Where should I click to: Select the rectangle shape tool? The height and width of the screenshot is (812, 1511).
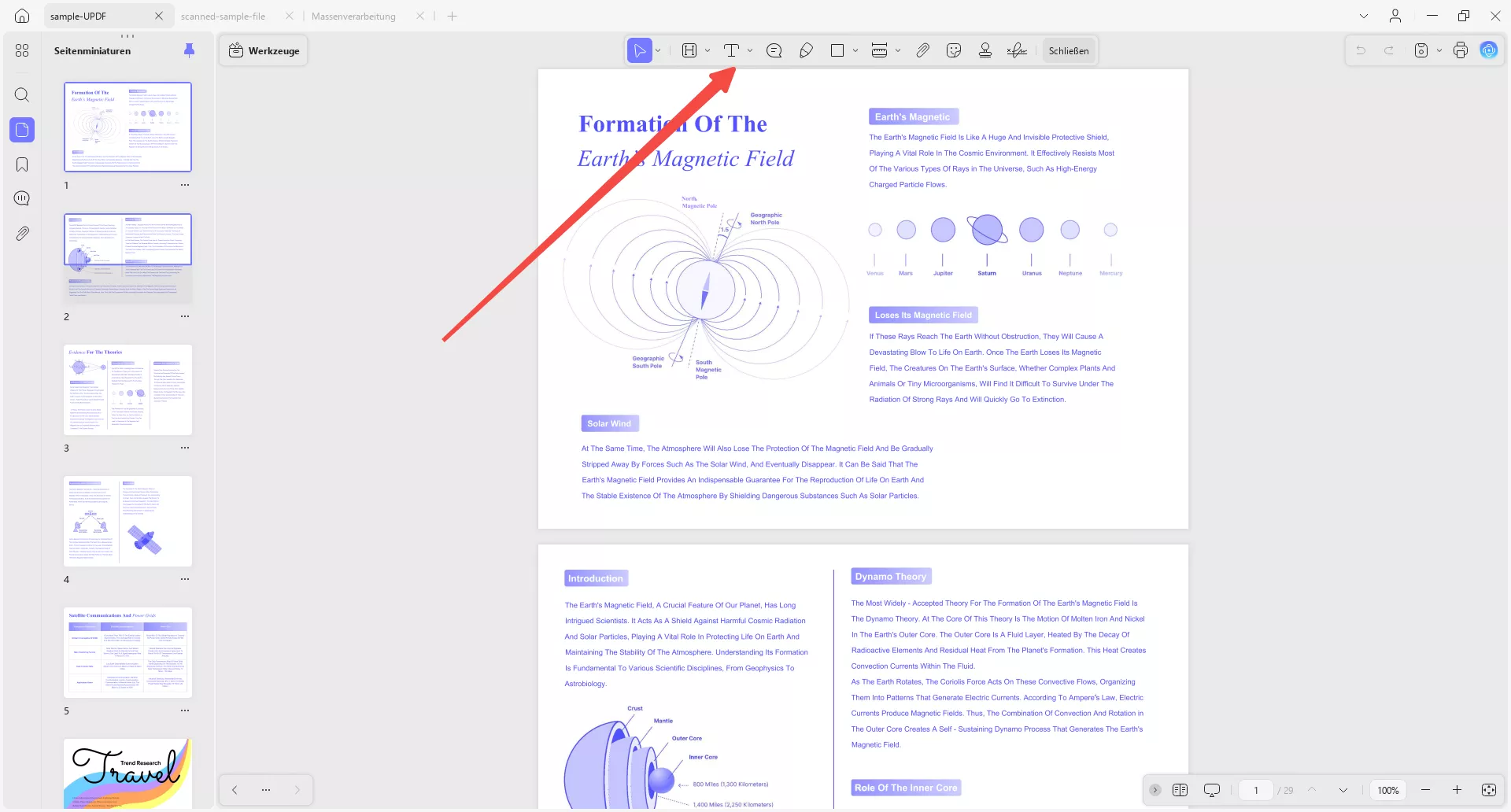837,50
